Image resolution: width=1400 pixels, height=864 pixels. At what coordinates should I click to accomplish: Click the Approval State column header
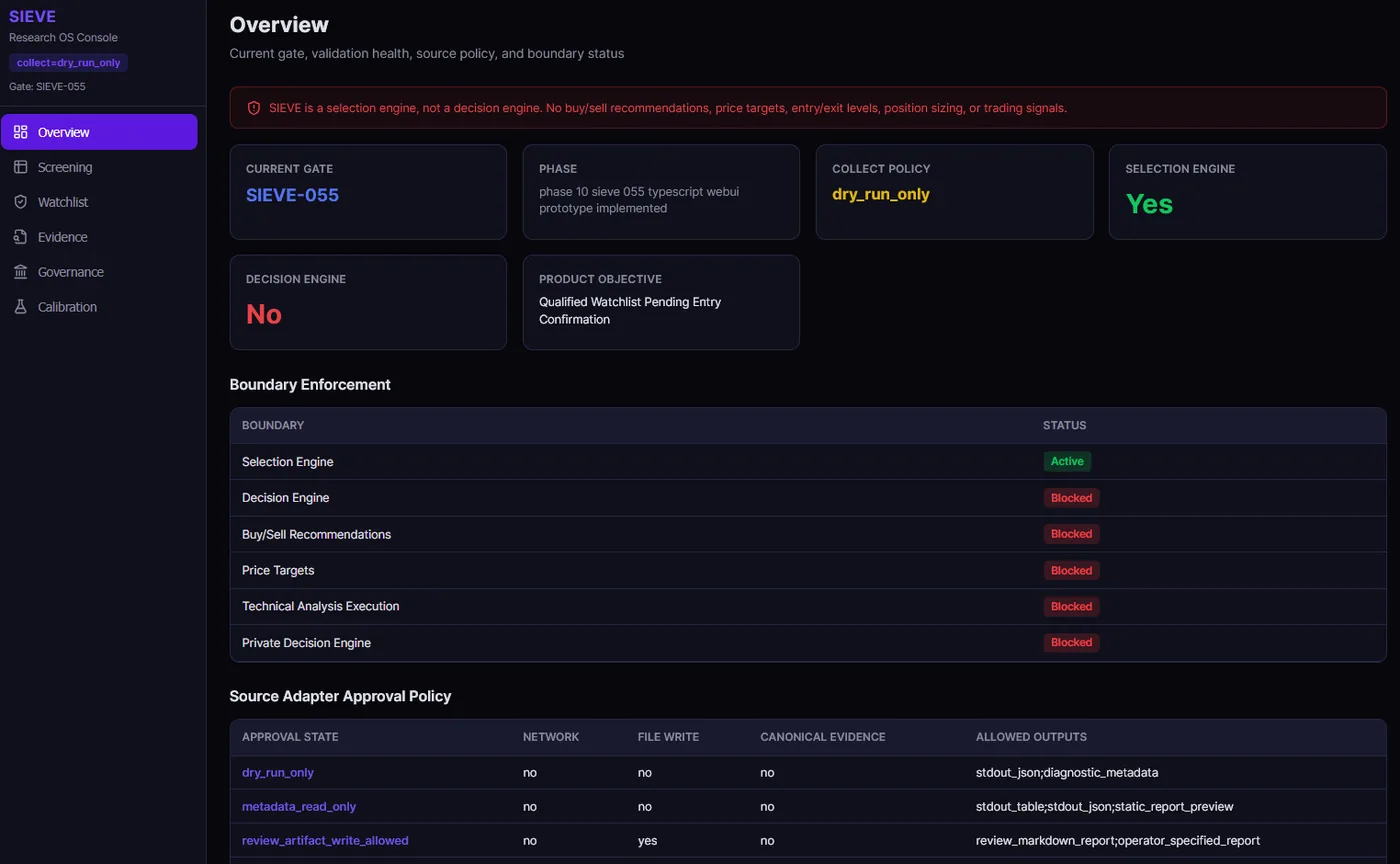[x=290, y=737]
